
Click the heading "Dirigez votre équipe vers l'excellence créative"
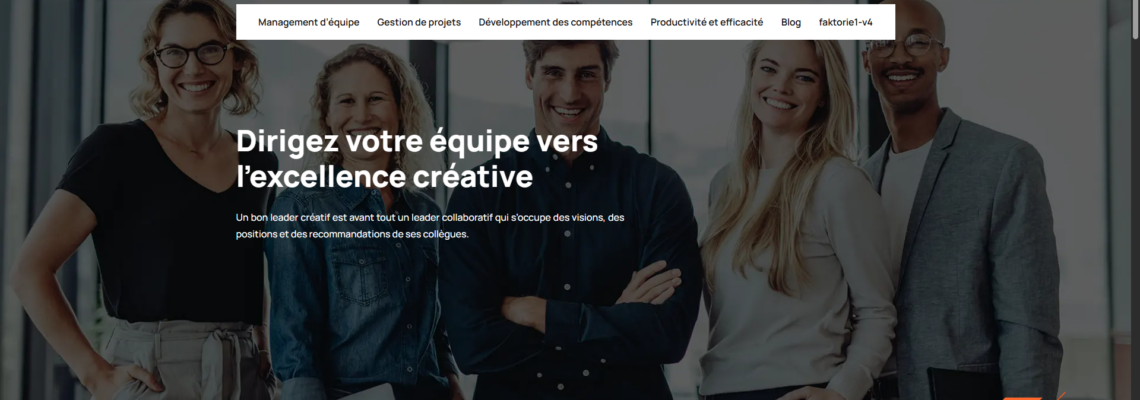pyautogui.click(x=417, y=159)
